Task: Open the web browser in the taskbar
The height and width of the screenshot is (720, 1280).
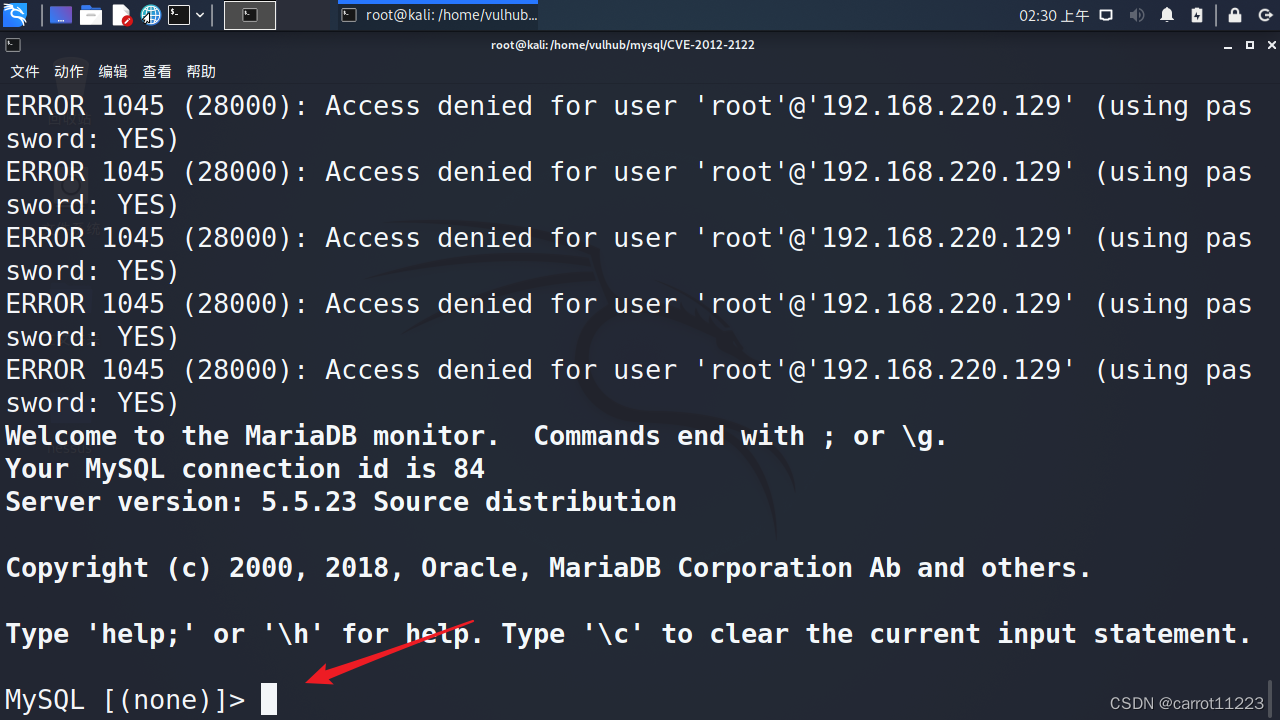Action: pos(150,14)
